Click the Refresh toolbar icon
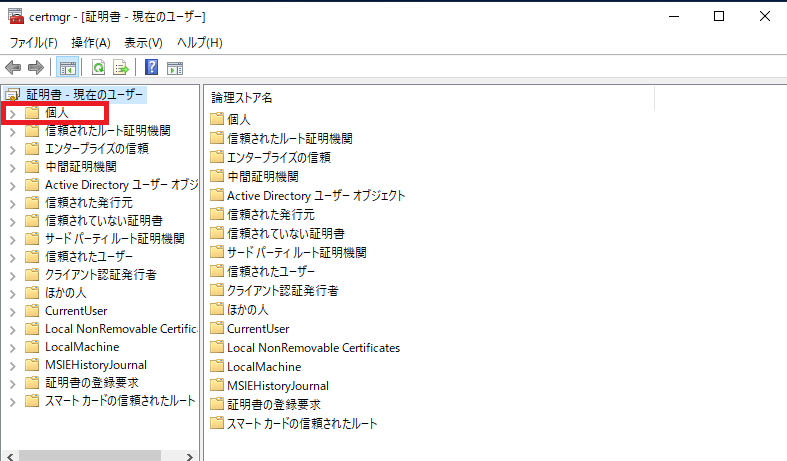 pyautogui.click(x=98, y=67)
